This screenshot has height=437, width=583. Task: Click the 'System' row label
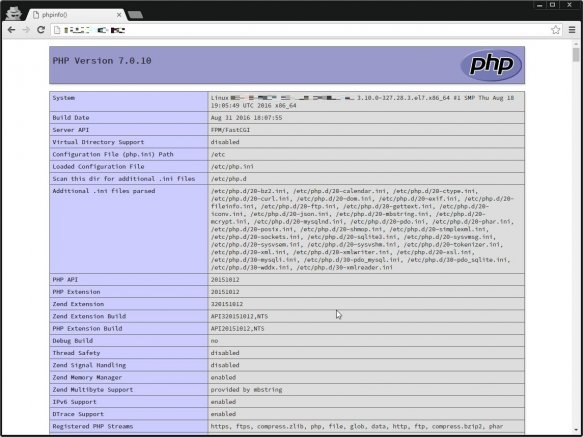pos(64,98)
